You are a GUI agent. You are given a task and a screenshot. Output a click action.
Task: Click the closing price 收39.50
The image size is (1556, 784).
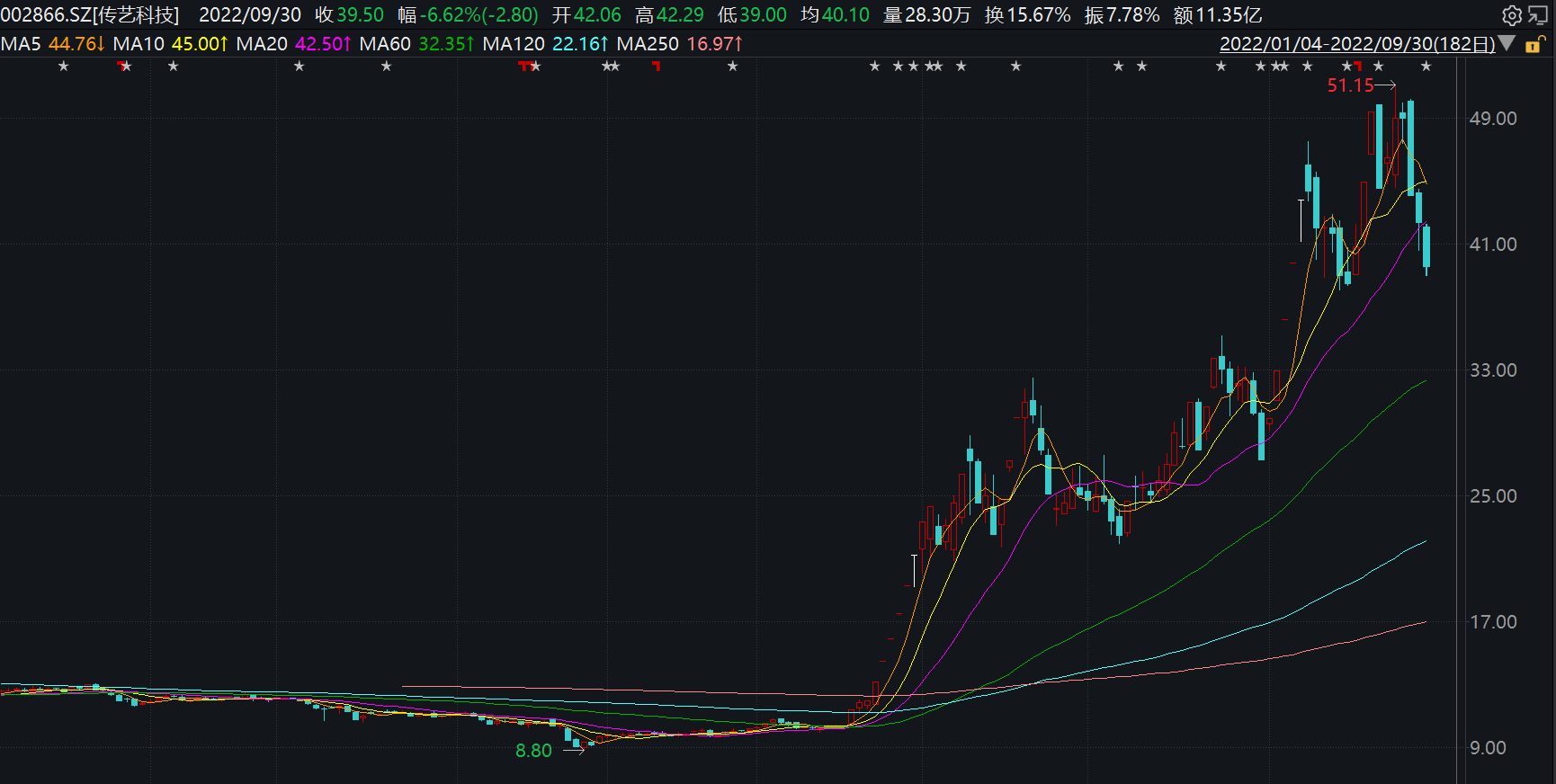tap(350, 15)
